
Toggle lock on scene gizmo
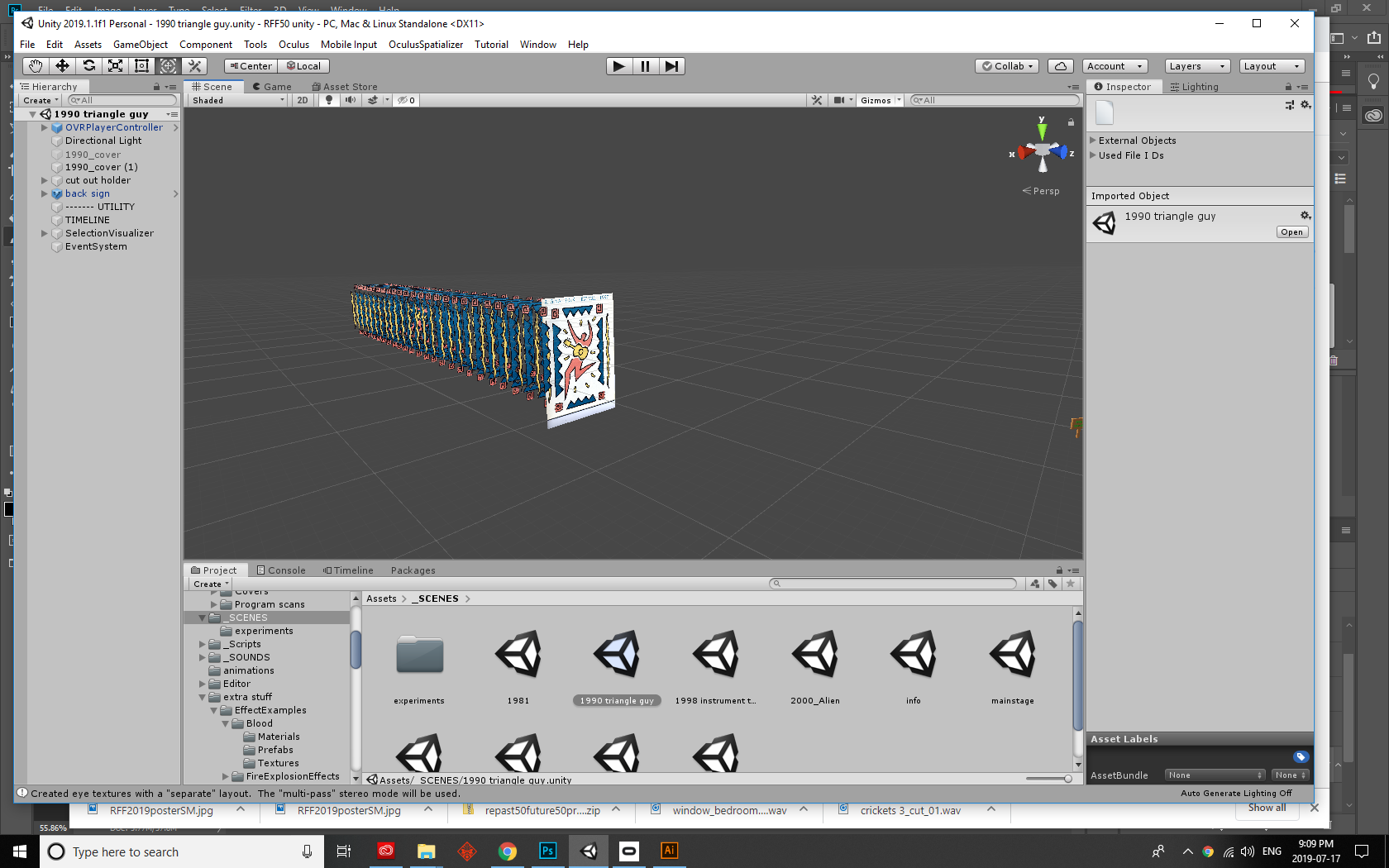[1071, 122]
